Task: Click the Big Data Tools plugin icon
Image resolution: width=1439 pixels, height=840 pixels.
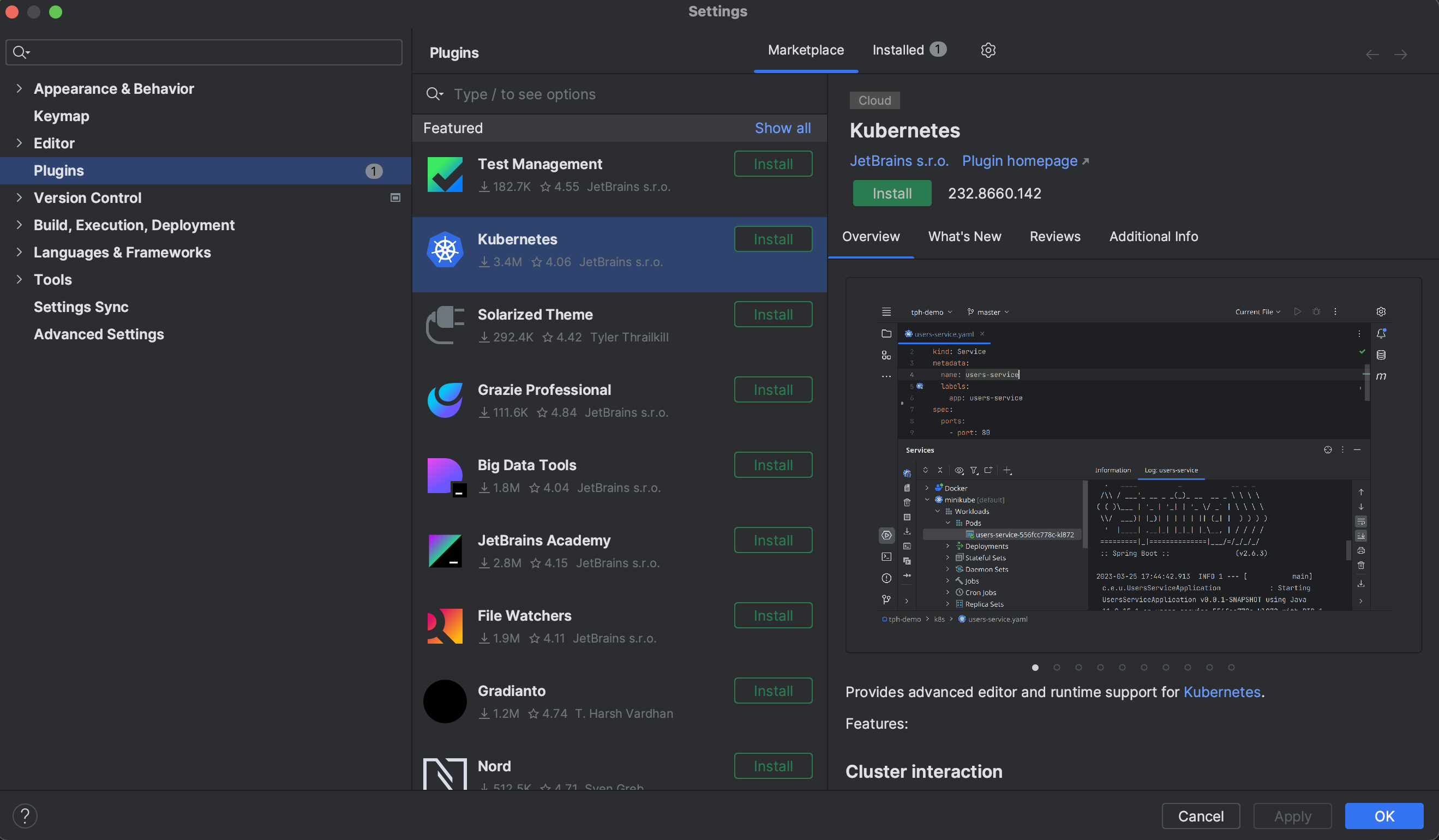Action: 445,476
